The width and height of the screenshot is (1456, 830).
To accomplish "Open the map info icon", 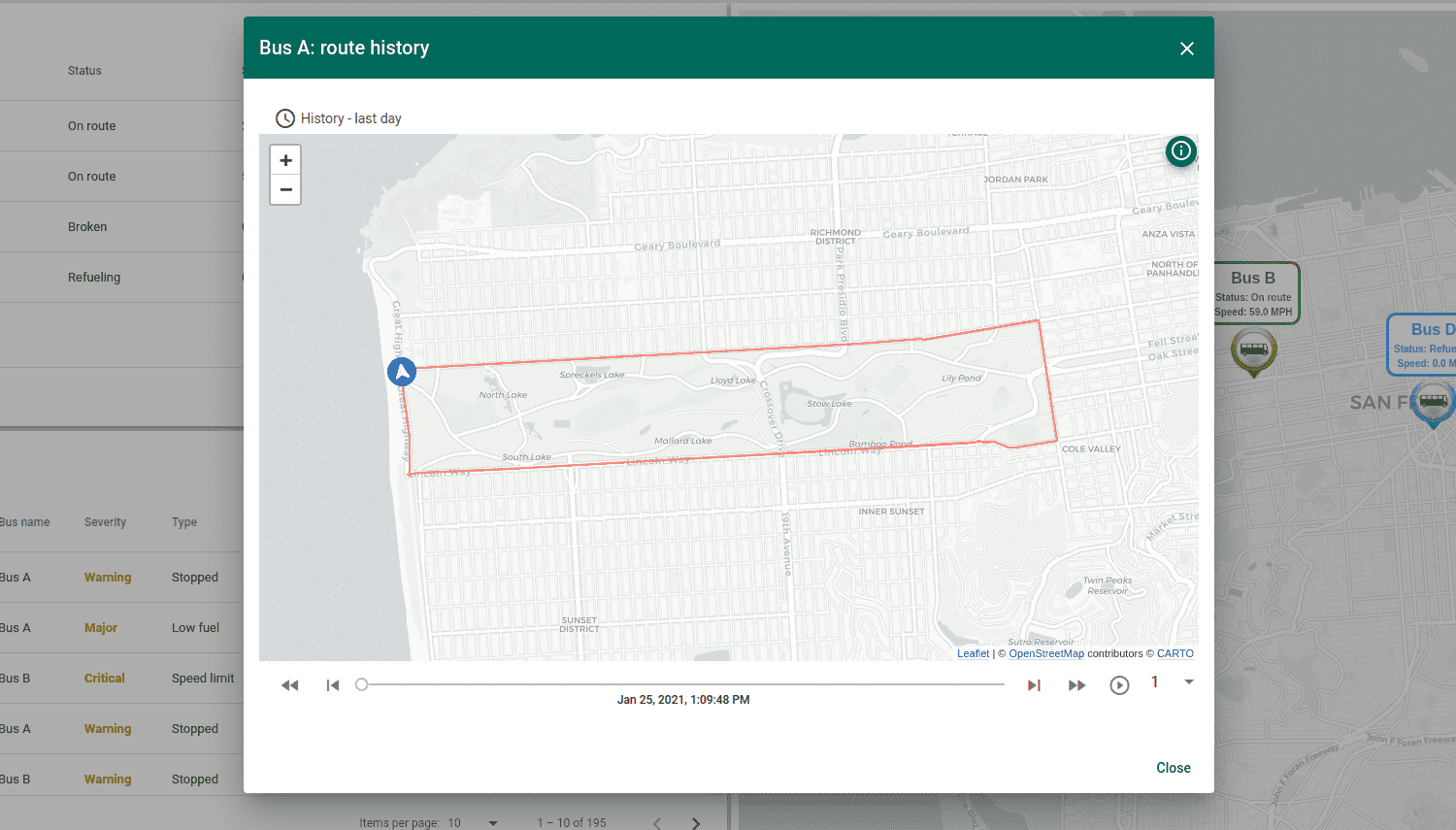I will (1180, 151).
